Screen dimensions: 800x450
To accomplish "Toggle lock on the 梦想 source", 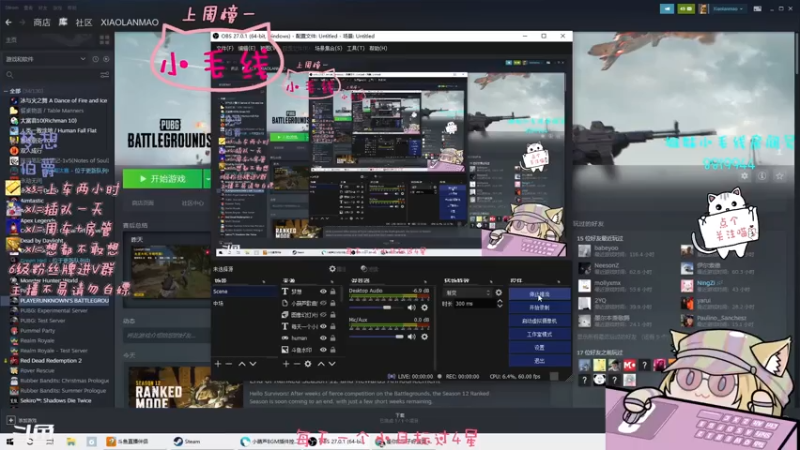I will 333,291.
